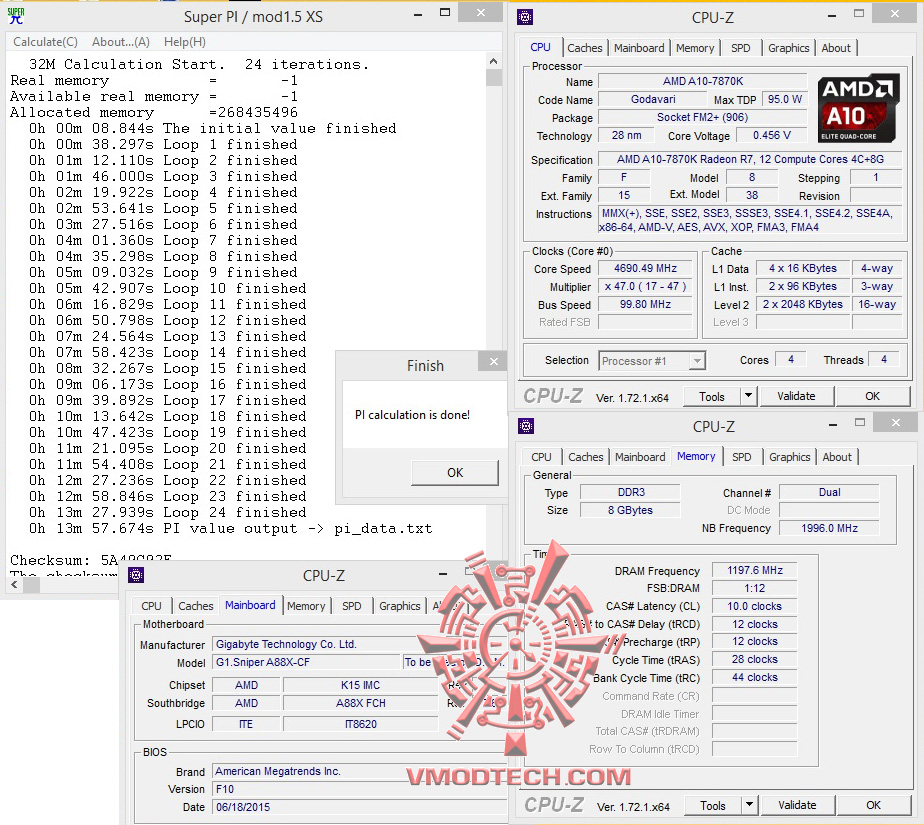This screenshot has height=825, width=924.
Task: Minimize the top CPU-Z window
Action: [831, 16]
